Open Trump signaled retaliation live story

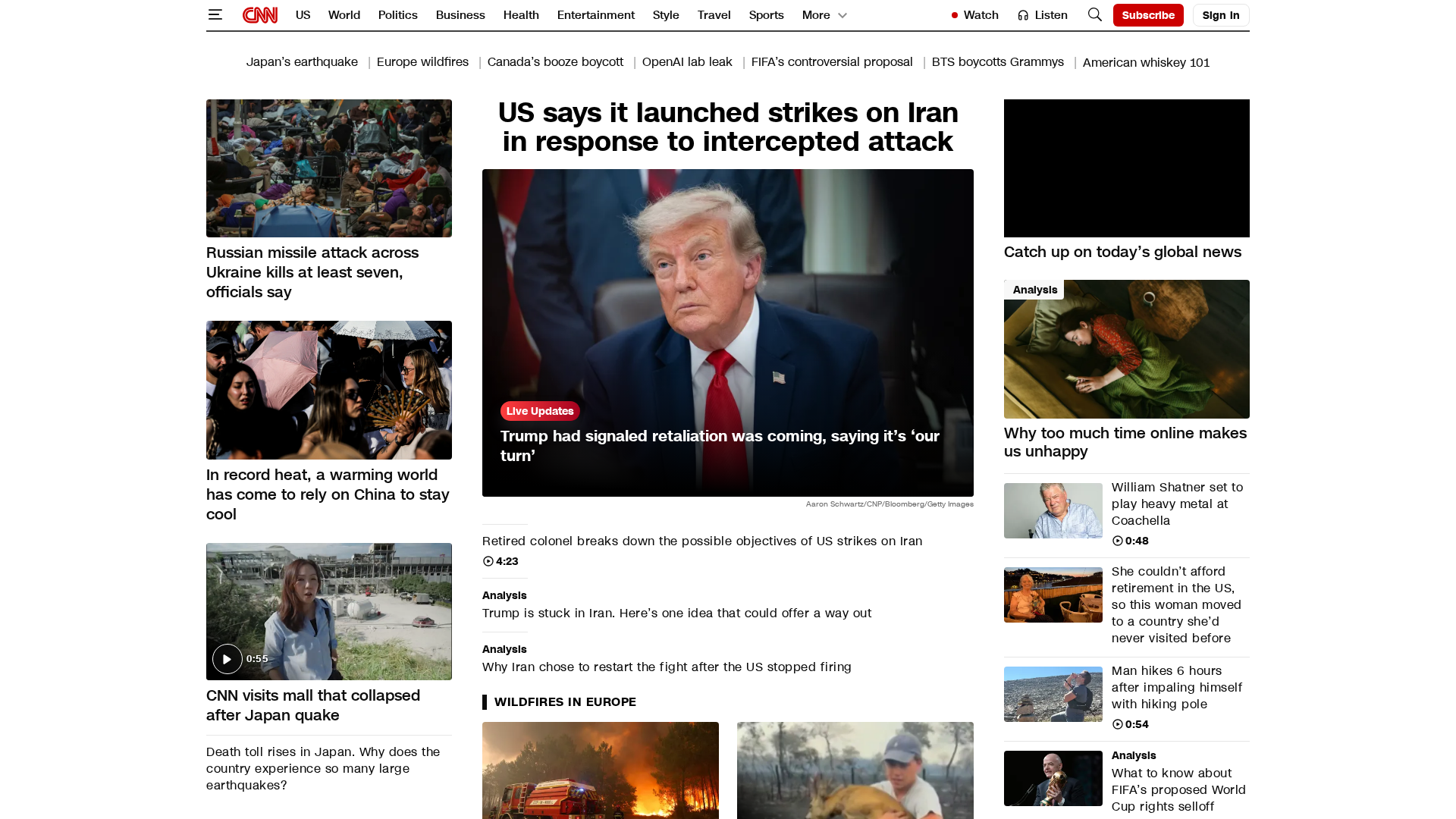pyautogui.click(x=720, y=446)
